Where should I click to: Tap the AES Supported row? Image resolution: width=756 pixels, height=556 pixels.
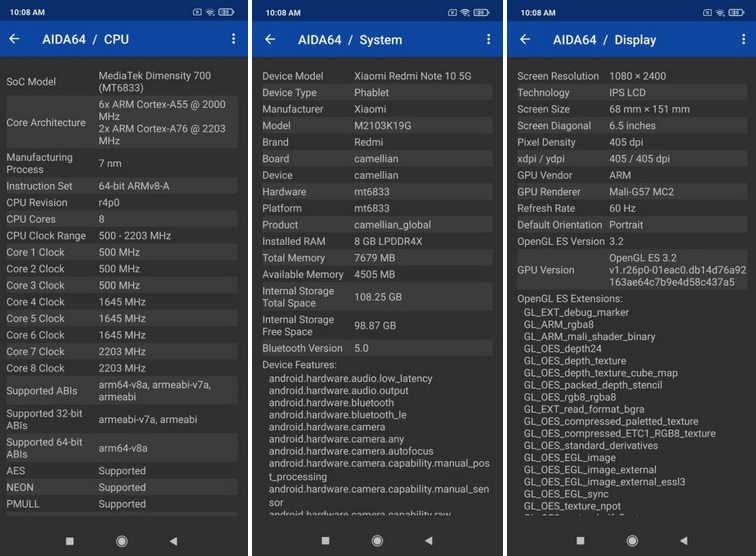point(122,471)
